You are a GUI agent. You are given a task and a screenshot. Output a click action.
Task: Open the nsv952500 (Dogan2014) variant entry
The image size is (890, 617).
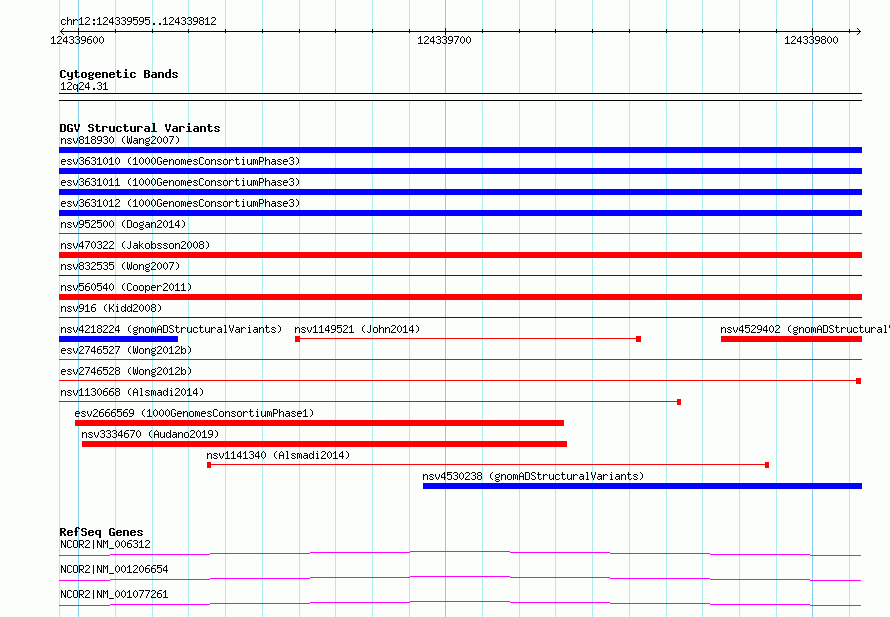point(123,224)
